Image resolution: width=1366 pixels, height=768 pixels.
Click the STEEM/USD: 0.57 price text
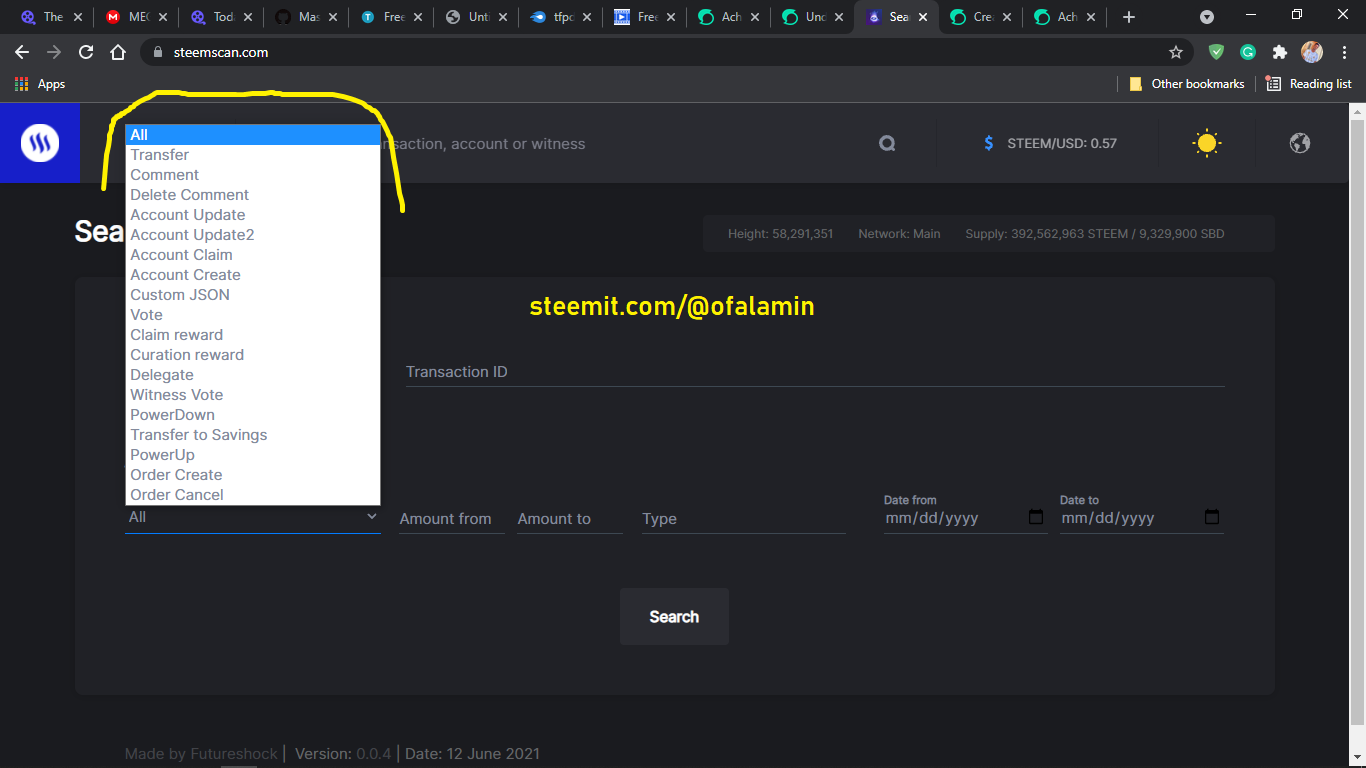(x=1062, y=144)
